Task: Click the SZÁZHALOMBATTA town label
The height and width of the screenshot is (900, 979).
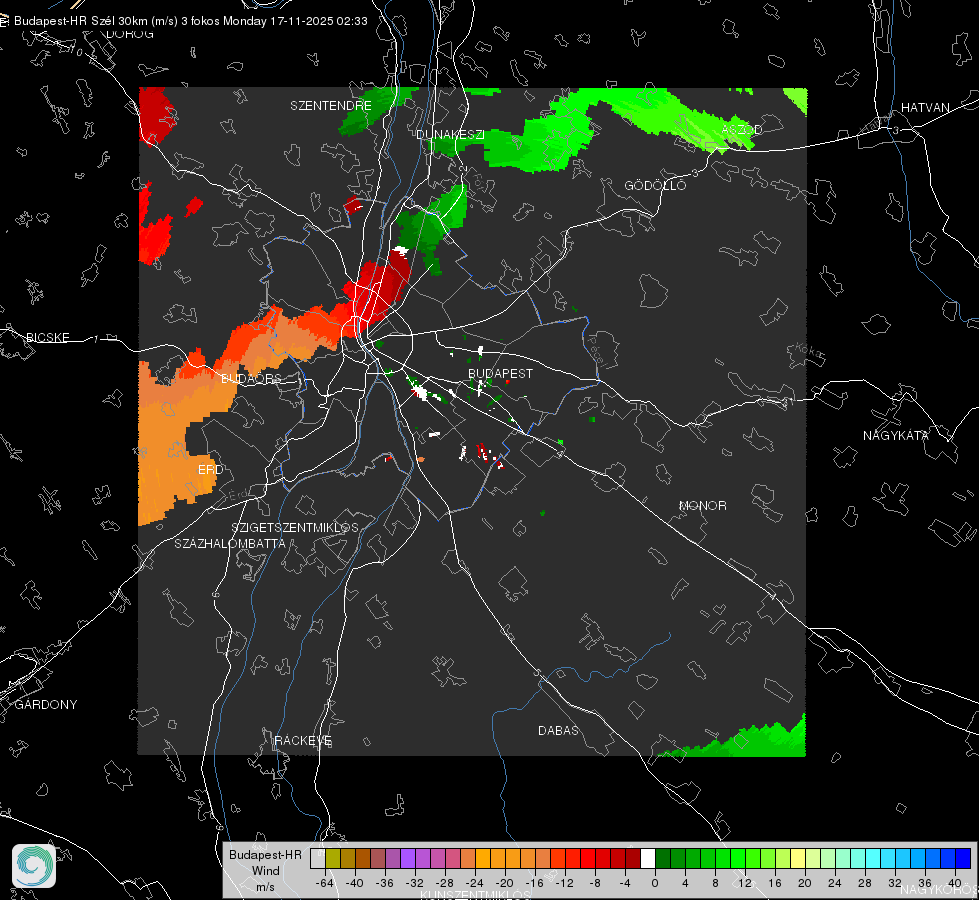Action: pos(230,543)
